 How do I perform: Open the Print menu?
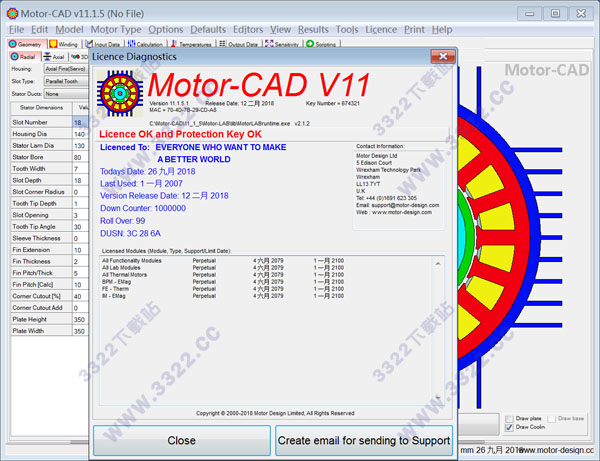tap(414, 29)
